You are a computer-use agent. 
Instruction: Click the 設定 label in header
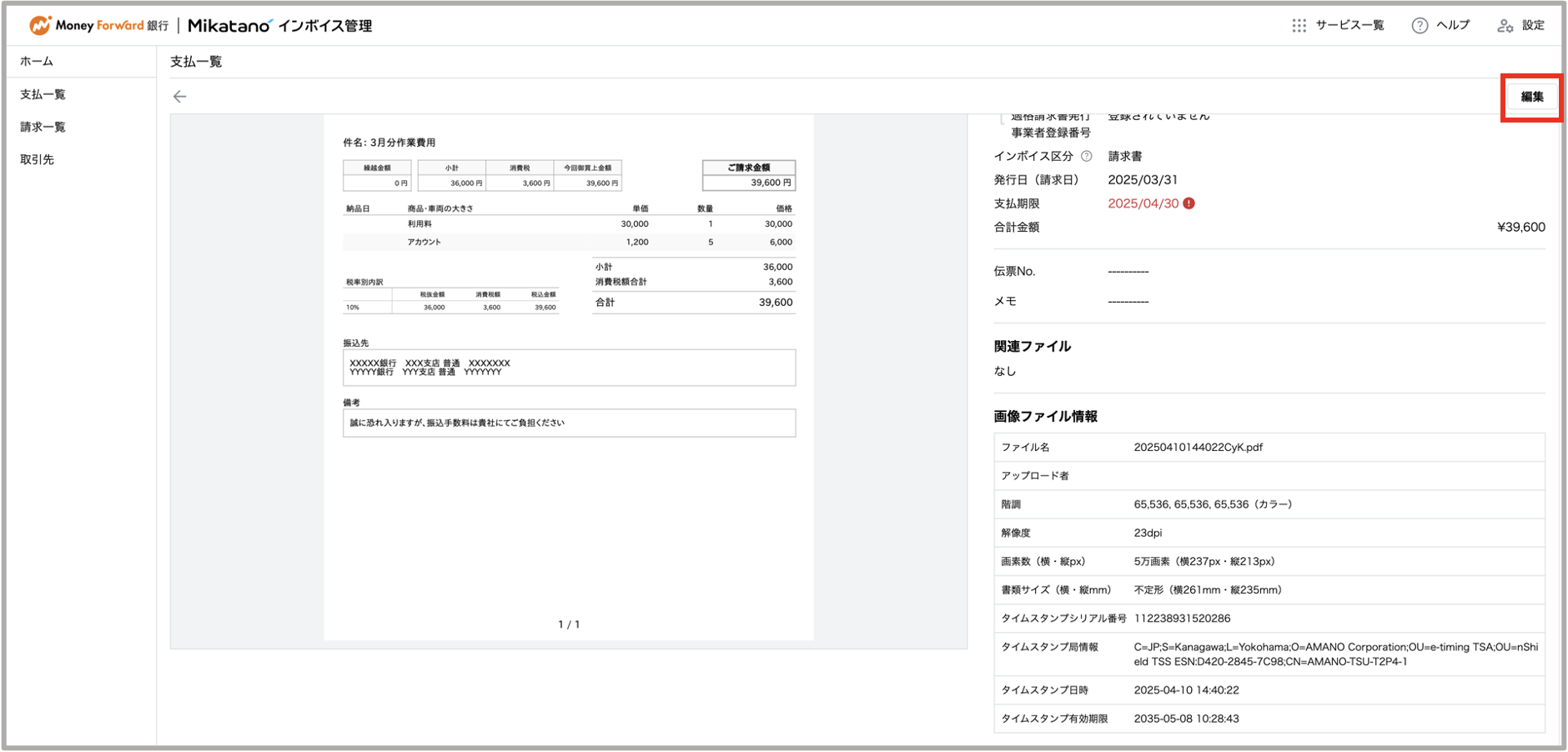click(1533, 26)
